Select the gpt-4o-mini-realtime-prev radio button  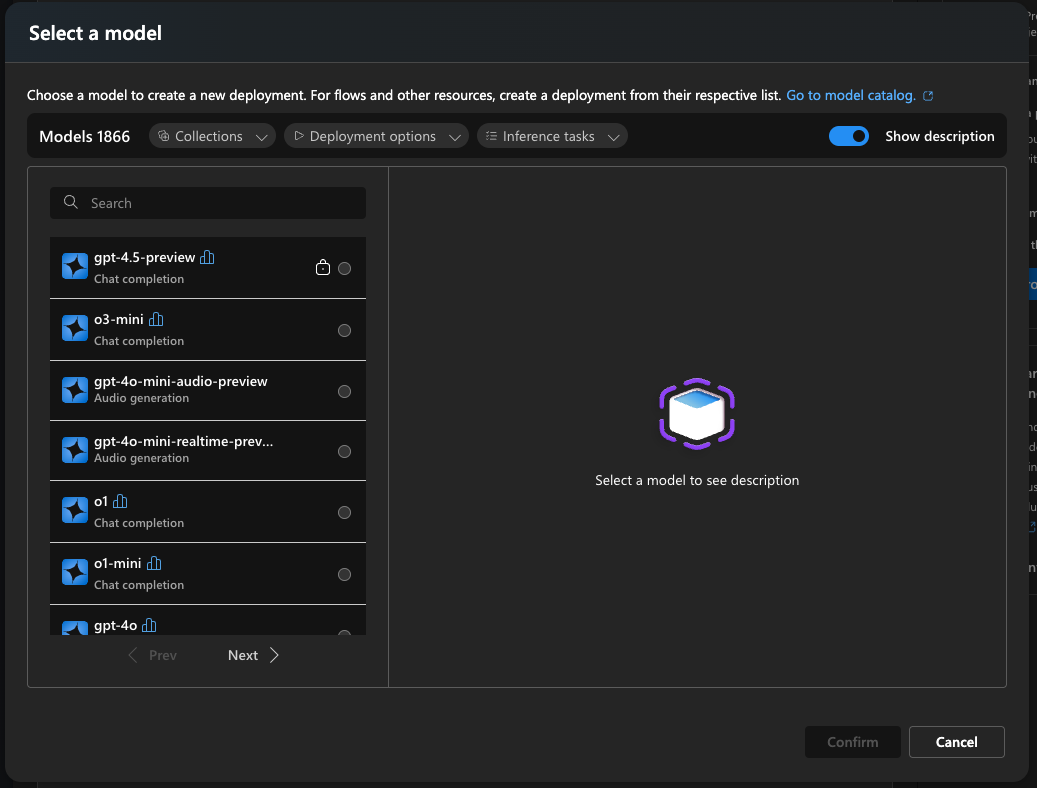tap(345, 451)
